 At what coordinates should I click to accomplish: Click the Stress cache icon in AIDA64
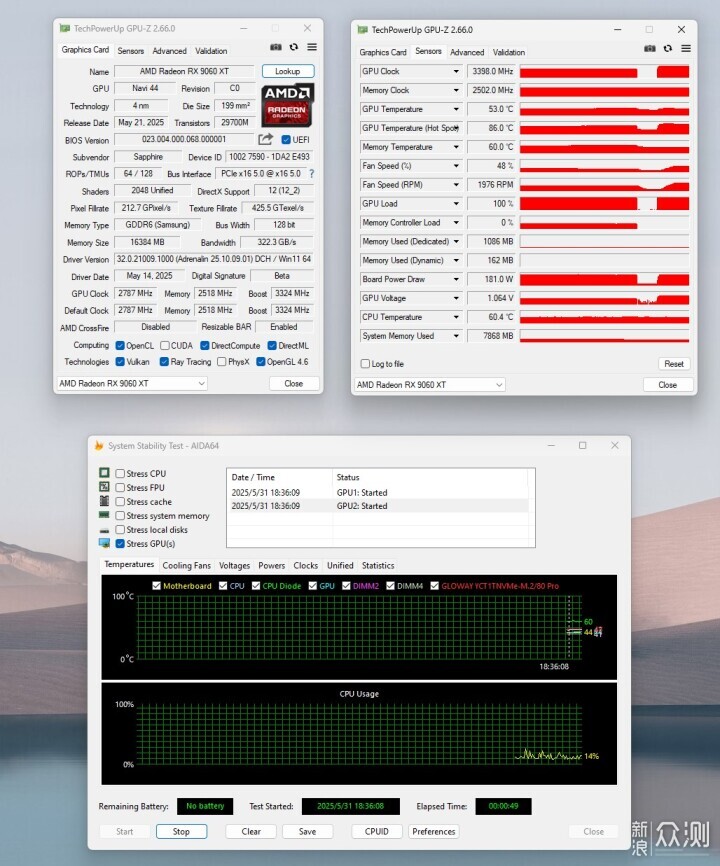tap(104, 501)
